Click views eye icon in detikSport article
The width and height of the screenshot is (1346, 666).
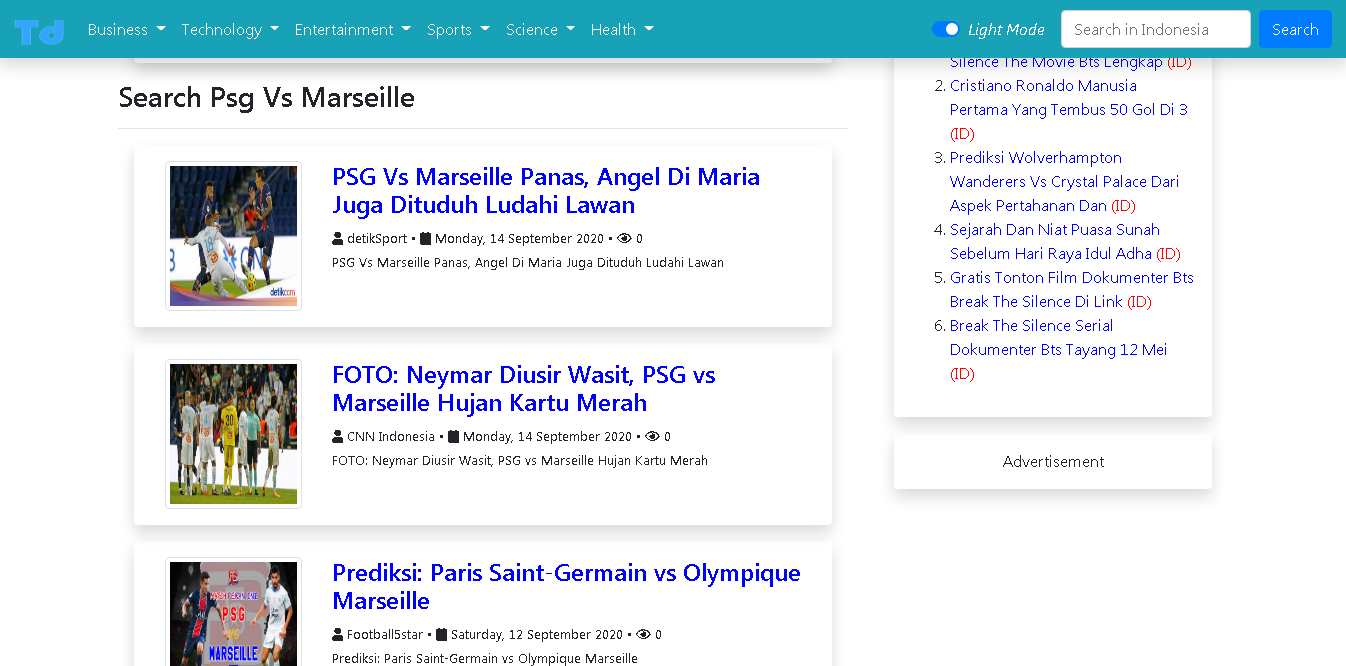(x=624, y=239)
